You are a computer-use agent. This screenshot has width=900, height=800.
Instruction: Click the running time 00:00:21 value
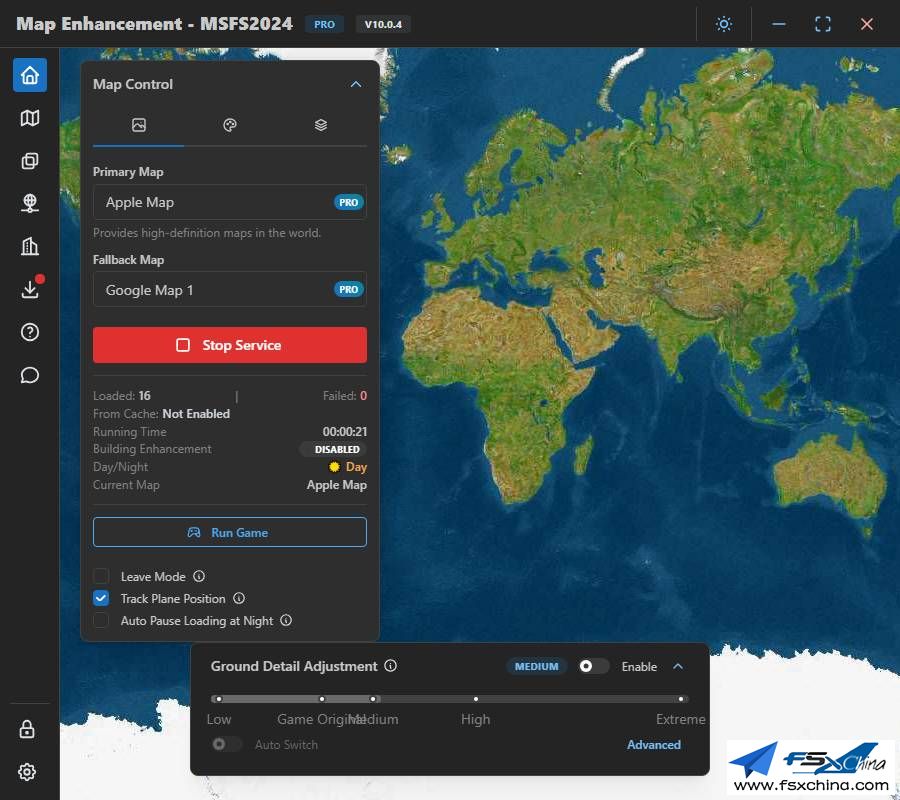click(344, 432)
